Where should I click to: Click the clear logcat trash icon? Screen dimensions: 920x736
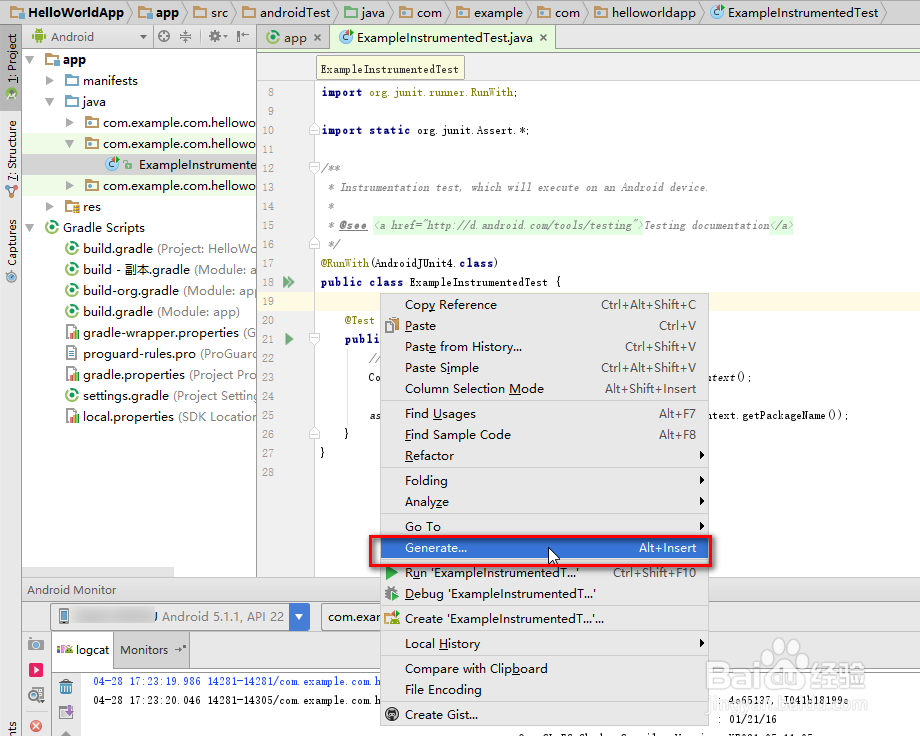66,686
